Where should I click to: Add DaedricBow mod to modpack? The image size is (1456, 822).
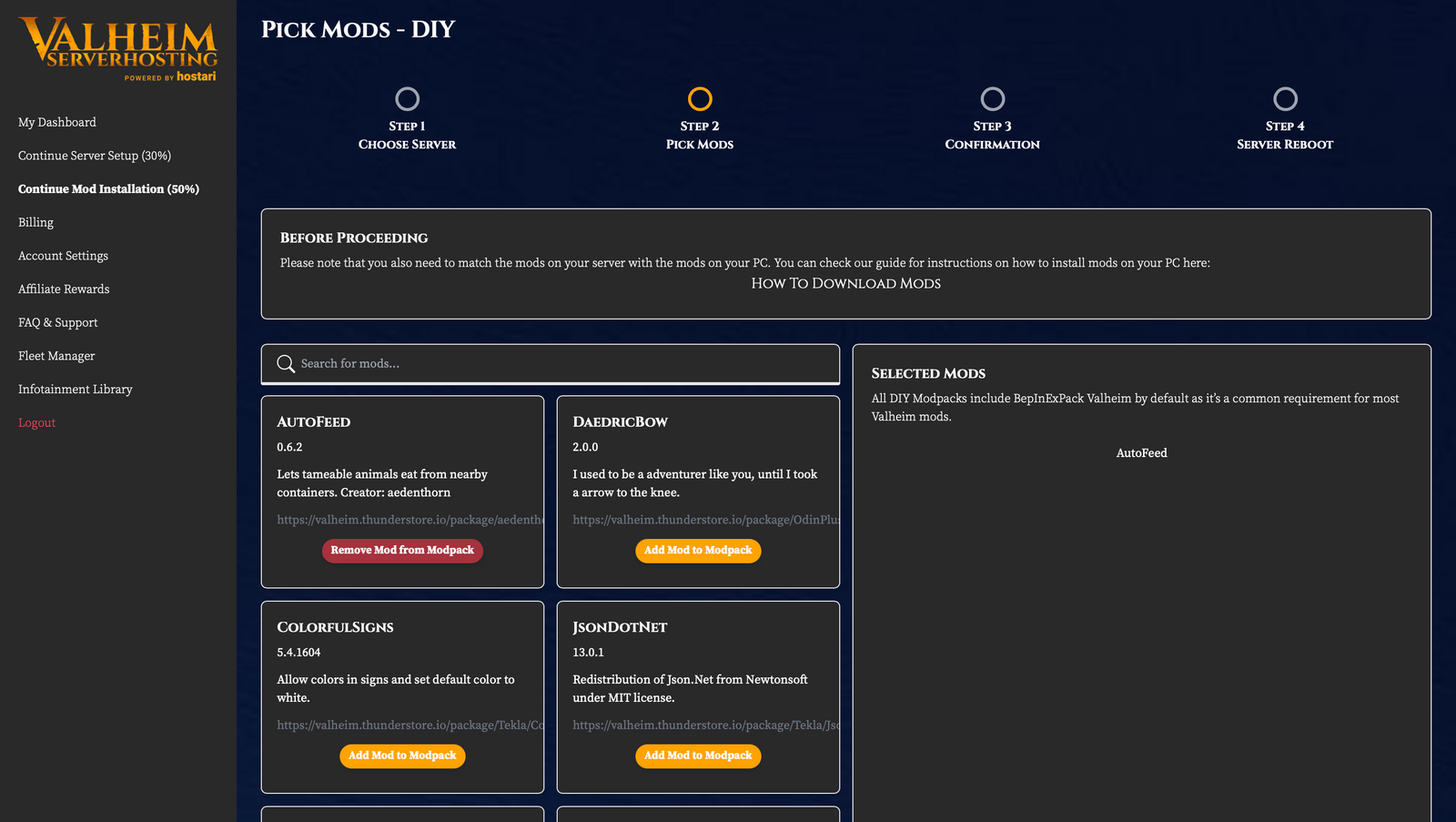[698, 551]
